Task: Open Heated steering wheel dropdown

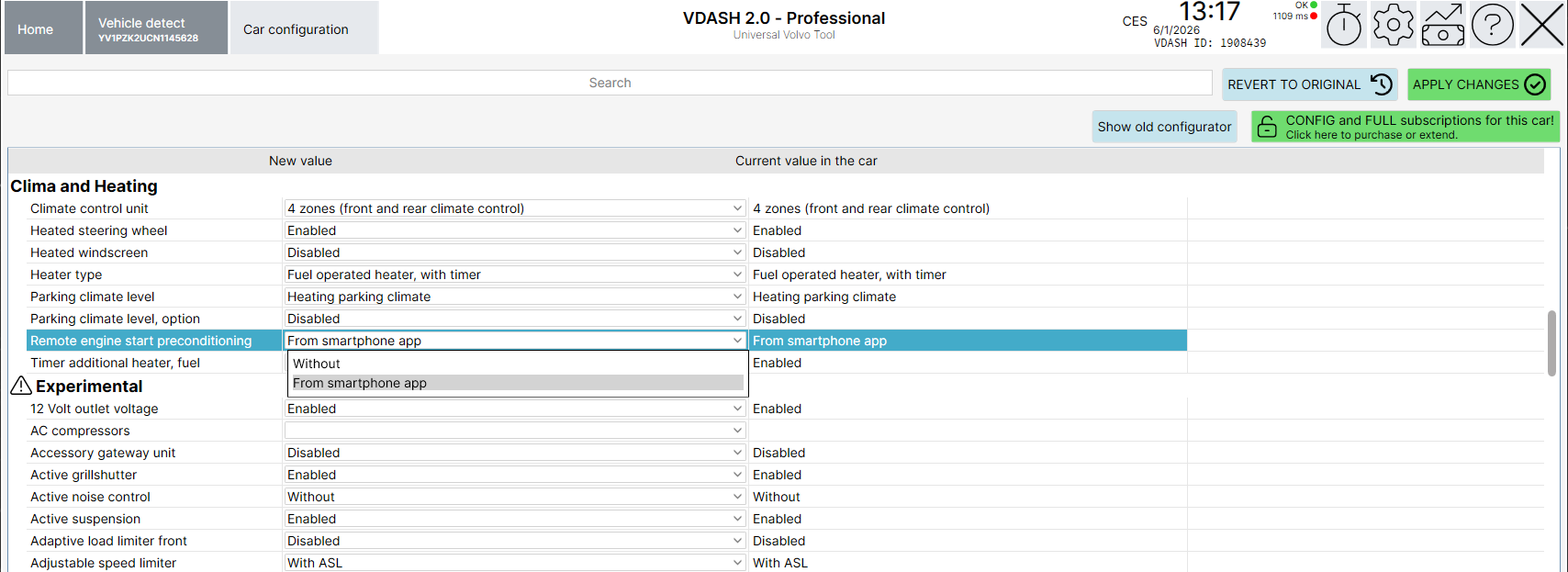Action: tap(514, 230)
